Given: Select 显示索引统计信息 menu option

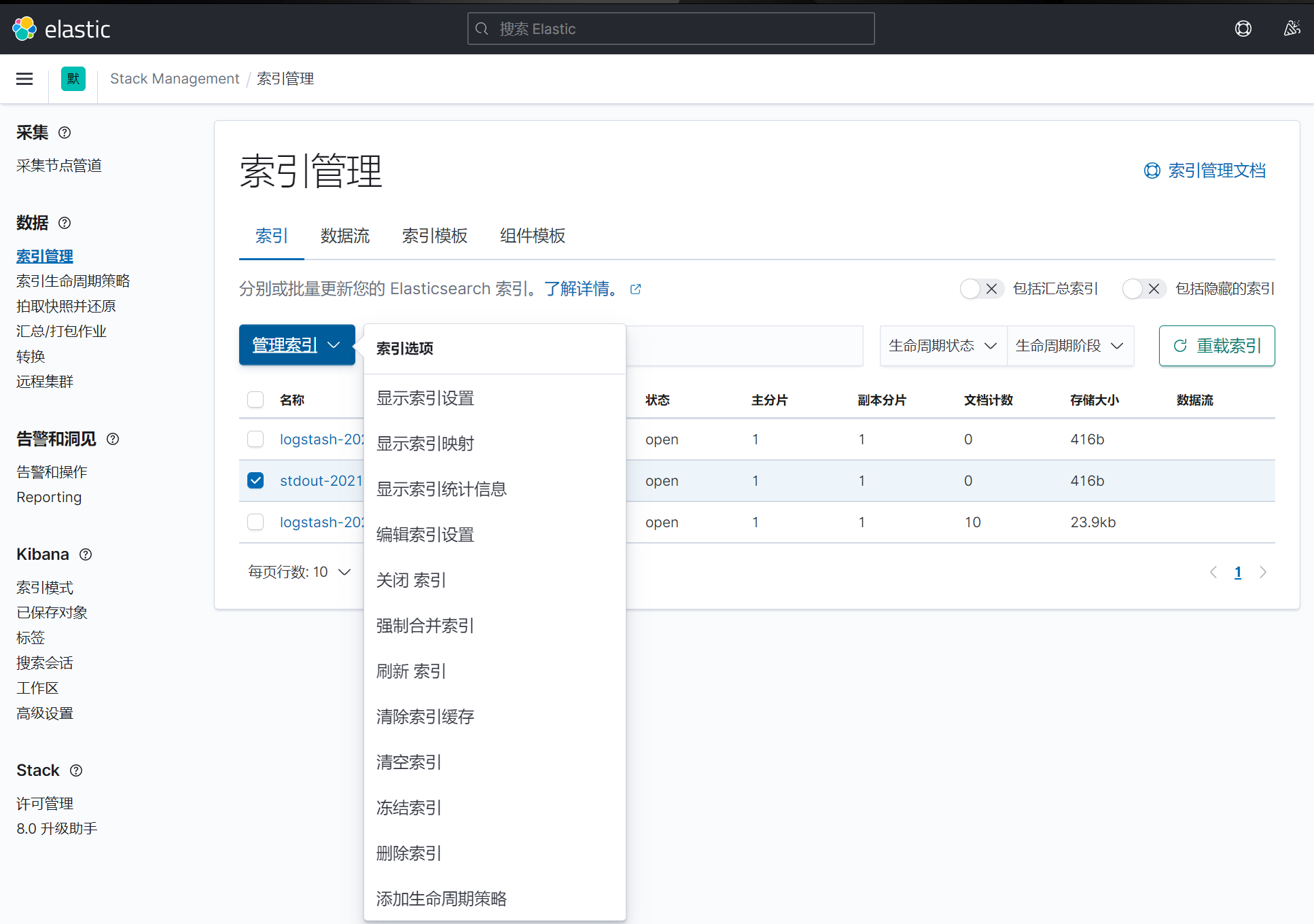Looking at the screenshot, I should tap(495, 489).
